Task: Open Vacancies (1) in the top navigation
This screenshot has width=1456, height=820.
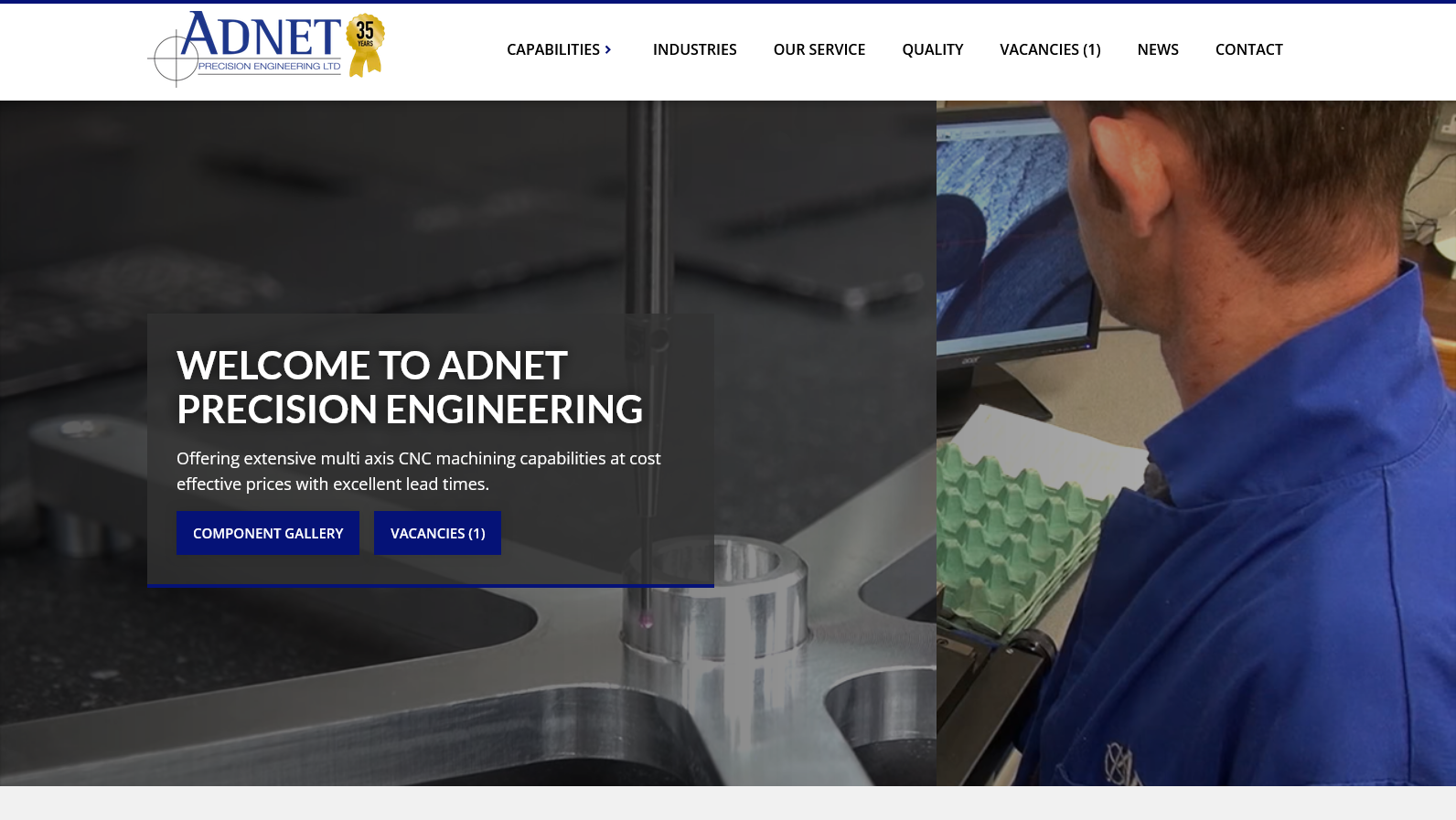Action: (x=1050, y=49)
